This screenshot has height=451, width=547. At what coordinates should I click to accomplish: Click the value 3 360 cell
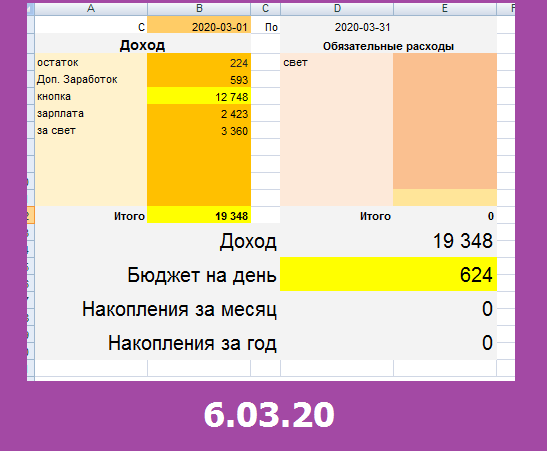coord(199,130)
